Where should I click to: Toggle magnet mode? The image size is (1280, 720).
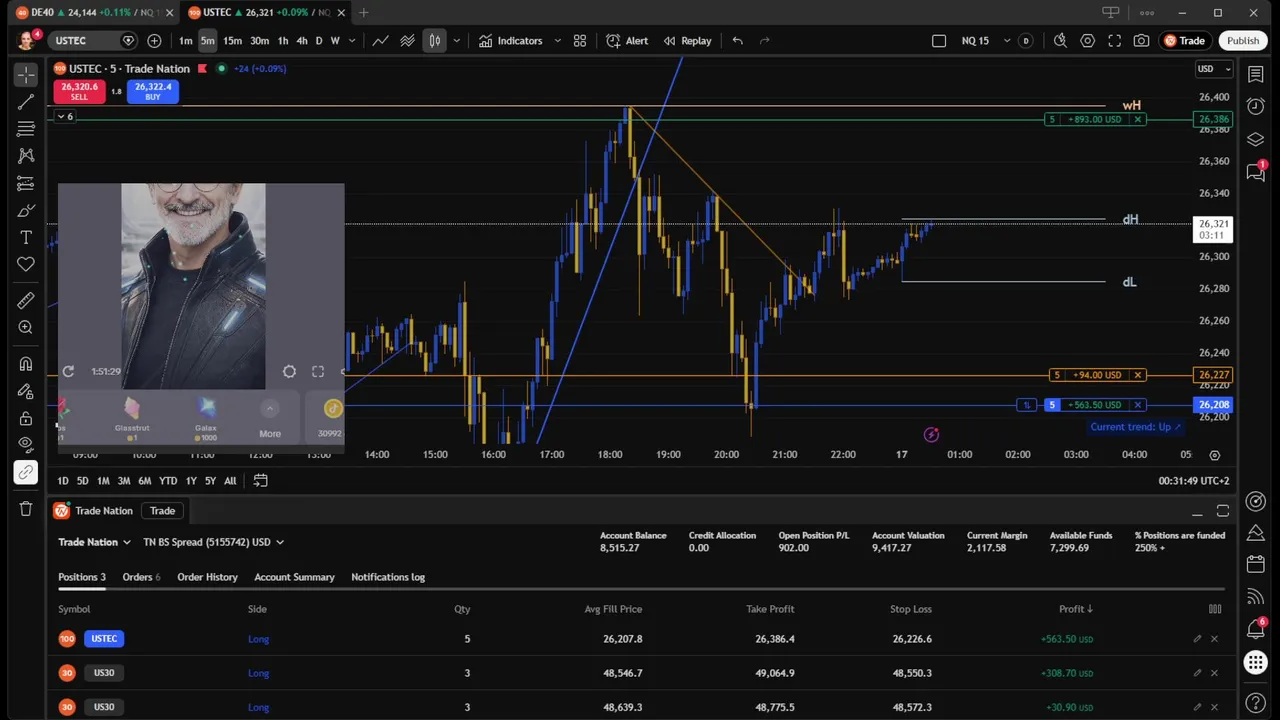click(x=26, y=363)
